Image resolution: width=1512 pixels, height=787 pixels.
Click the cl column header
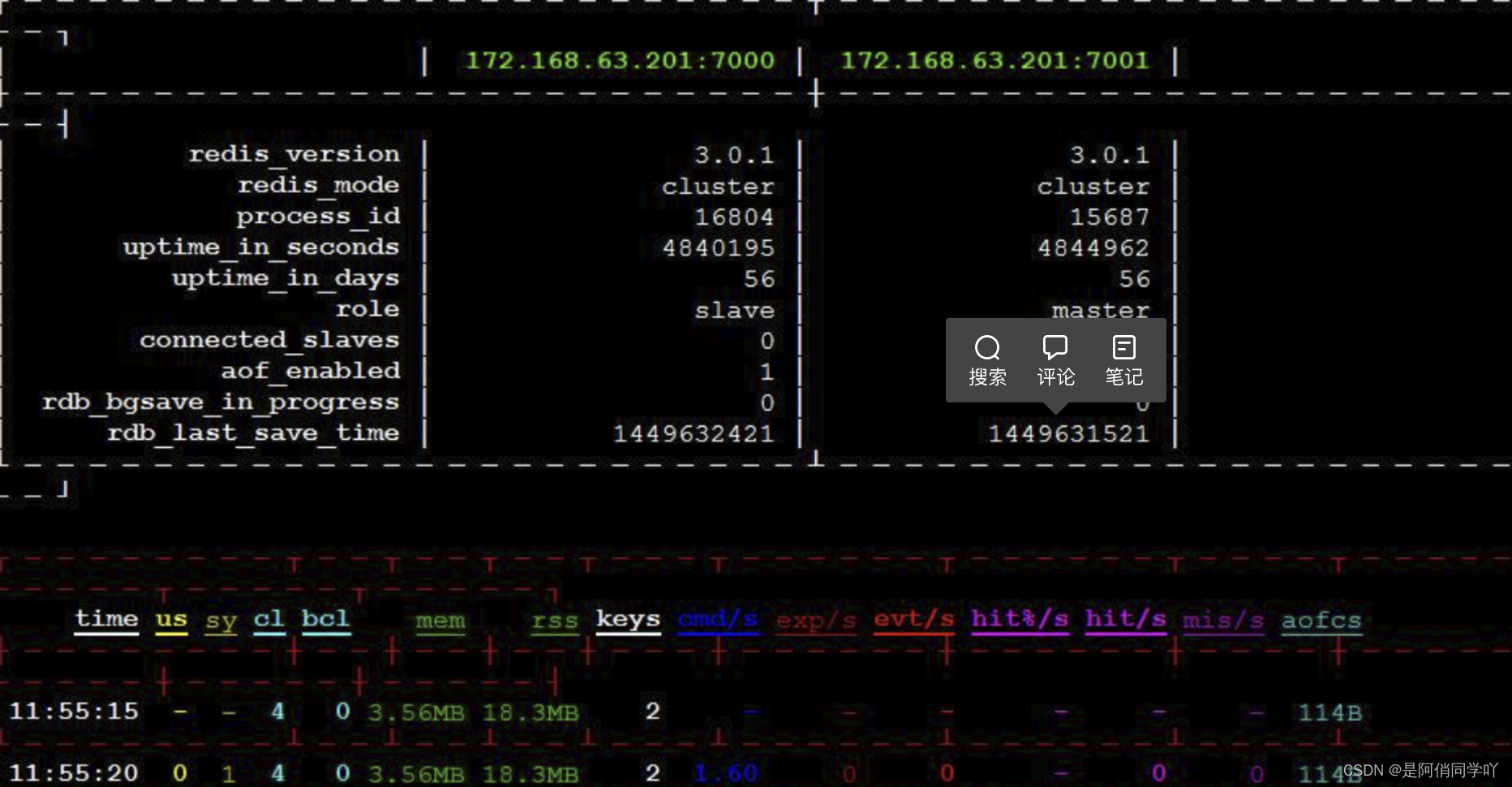pos(269,619)
